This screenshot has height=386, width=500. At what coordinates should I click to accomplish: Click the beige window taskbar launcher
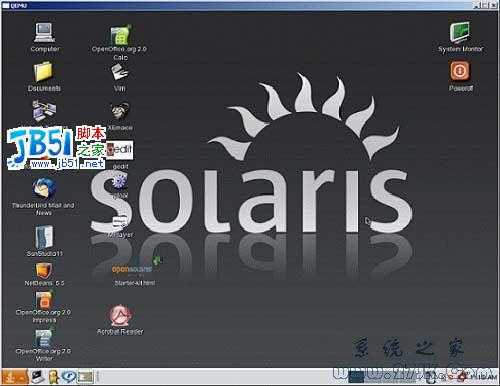pyautogui.click(x=85, y=377)
